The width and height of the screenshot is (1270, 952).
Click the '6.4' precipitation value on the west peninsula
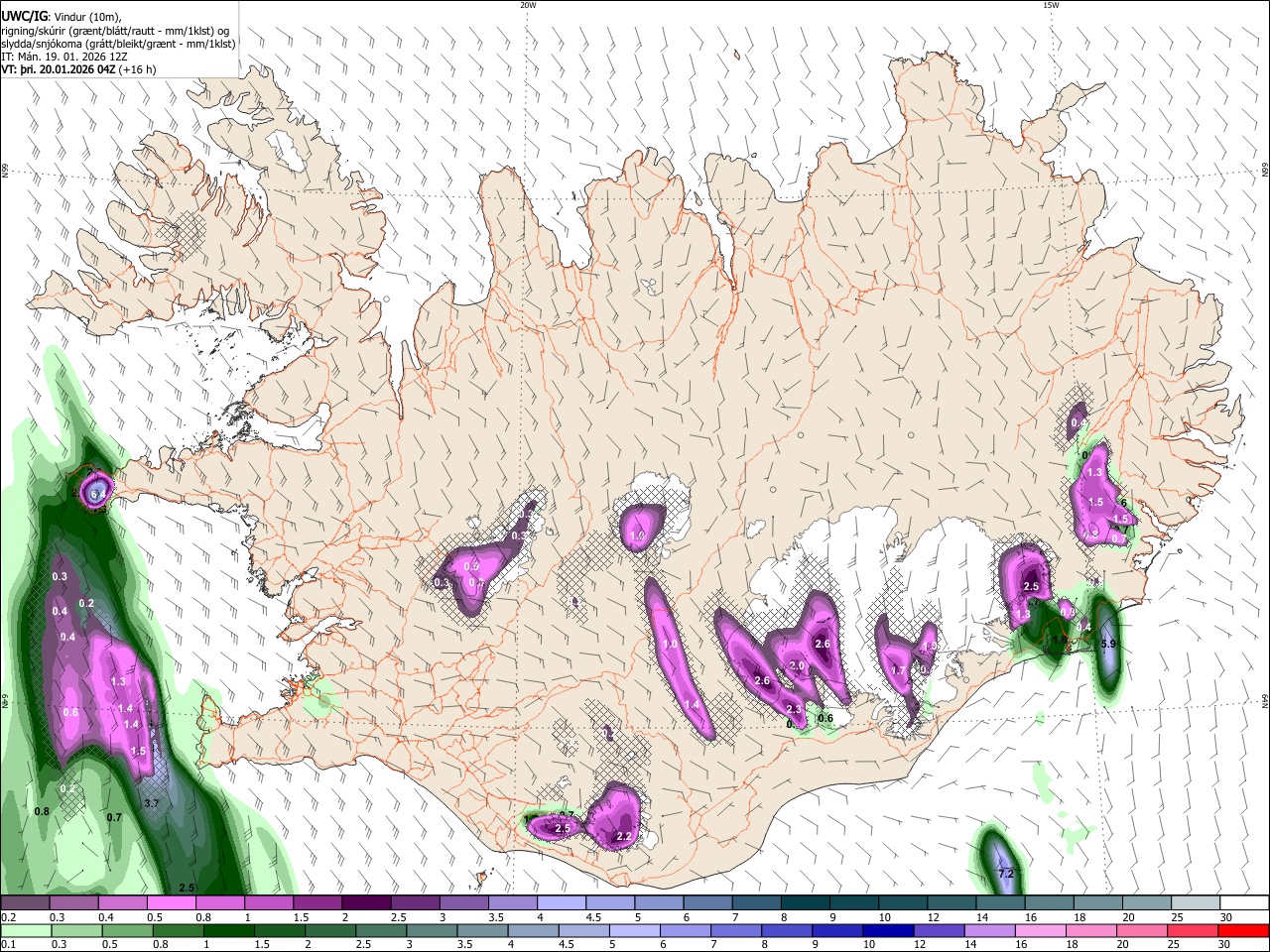tap(98, 493)
